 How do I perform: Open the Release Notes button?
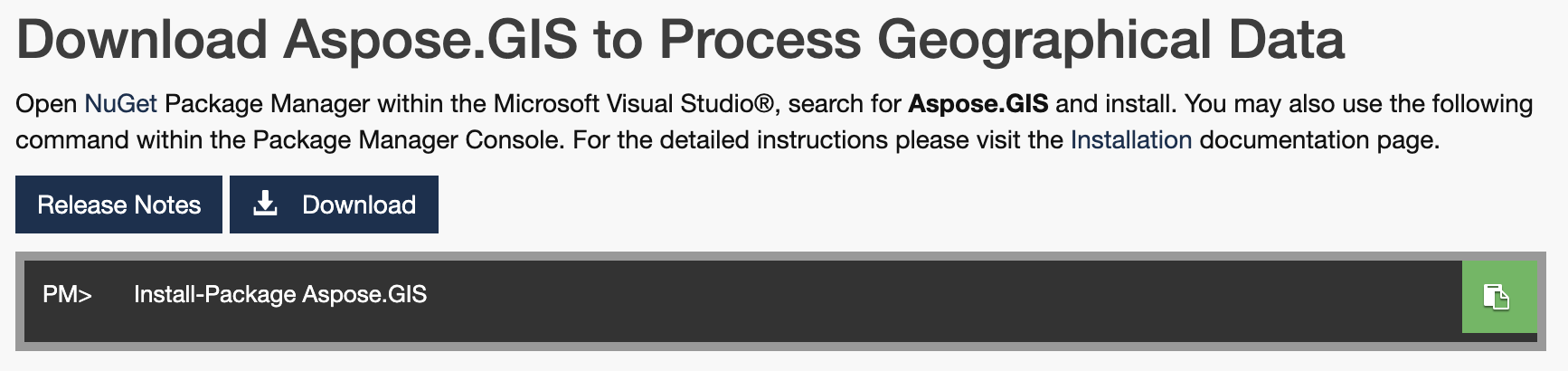118,205
